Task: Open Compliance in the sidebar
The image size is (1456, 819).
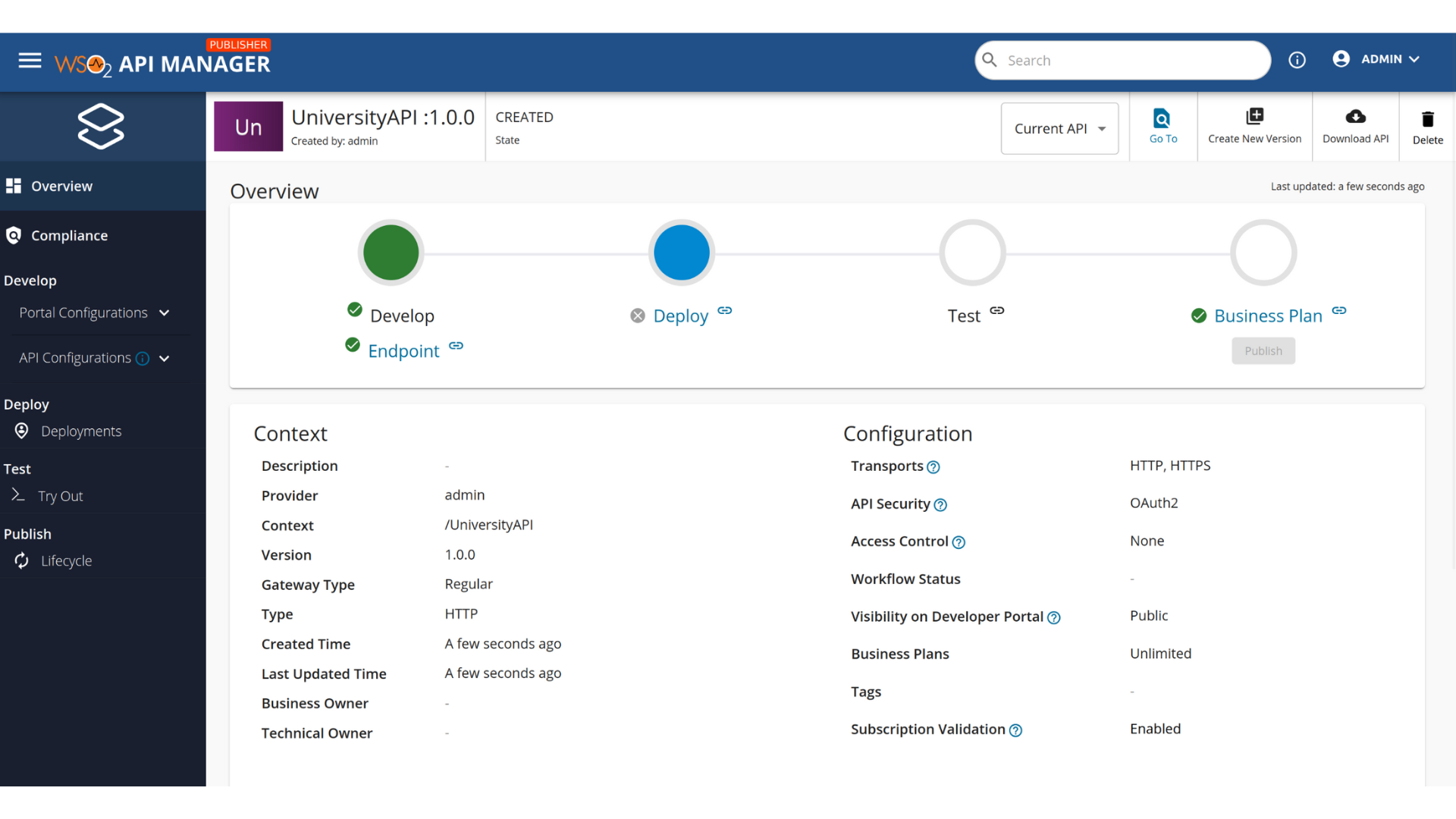Action: (x=69, y=235)
